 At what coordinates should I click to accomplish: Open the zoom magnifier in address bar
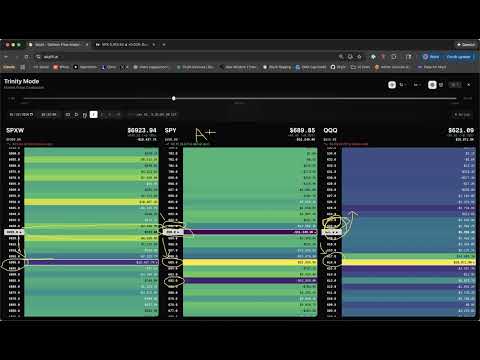341,57
